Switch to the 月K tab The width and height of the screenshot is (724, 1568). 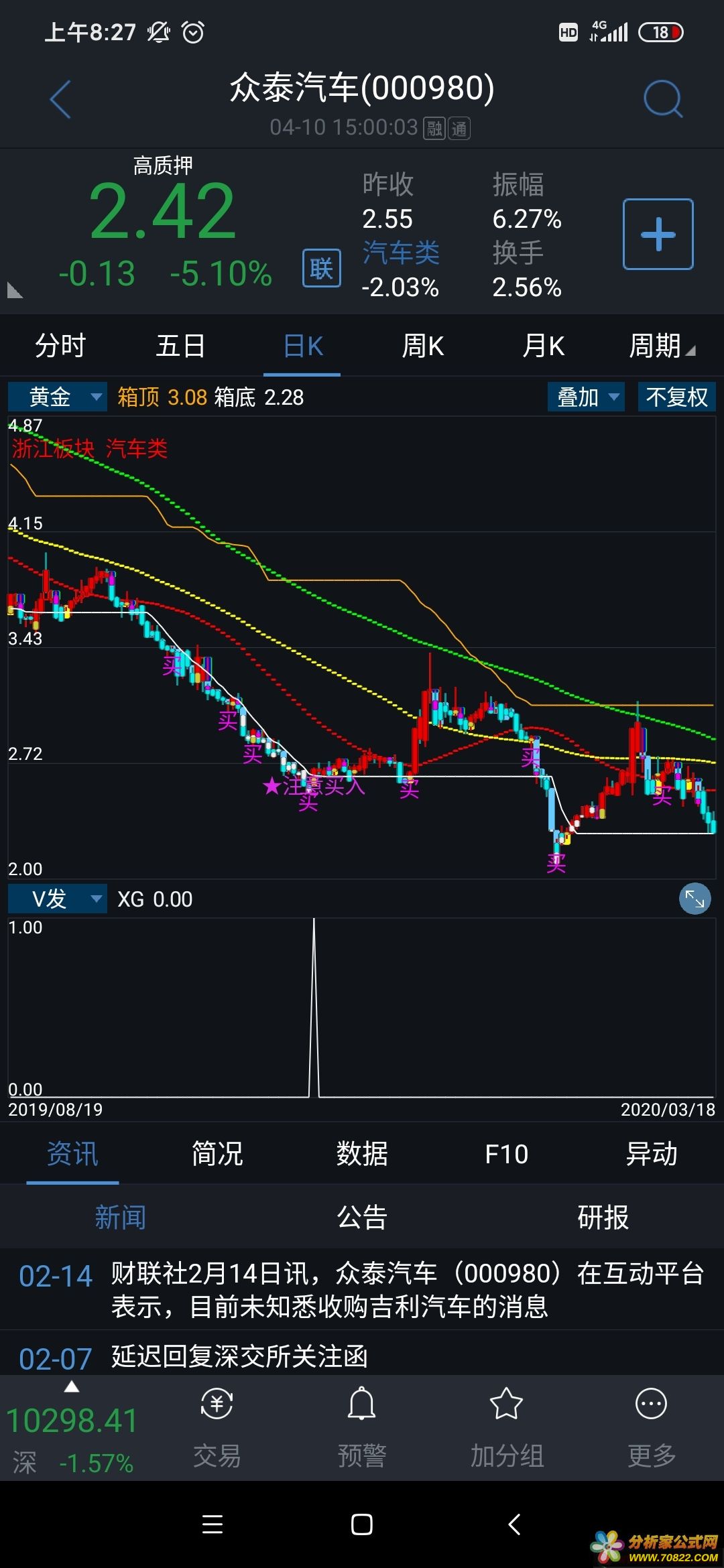coord(543,346)
